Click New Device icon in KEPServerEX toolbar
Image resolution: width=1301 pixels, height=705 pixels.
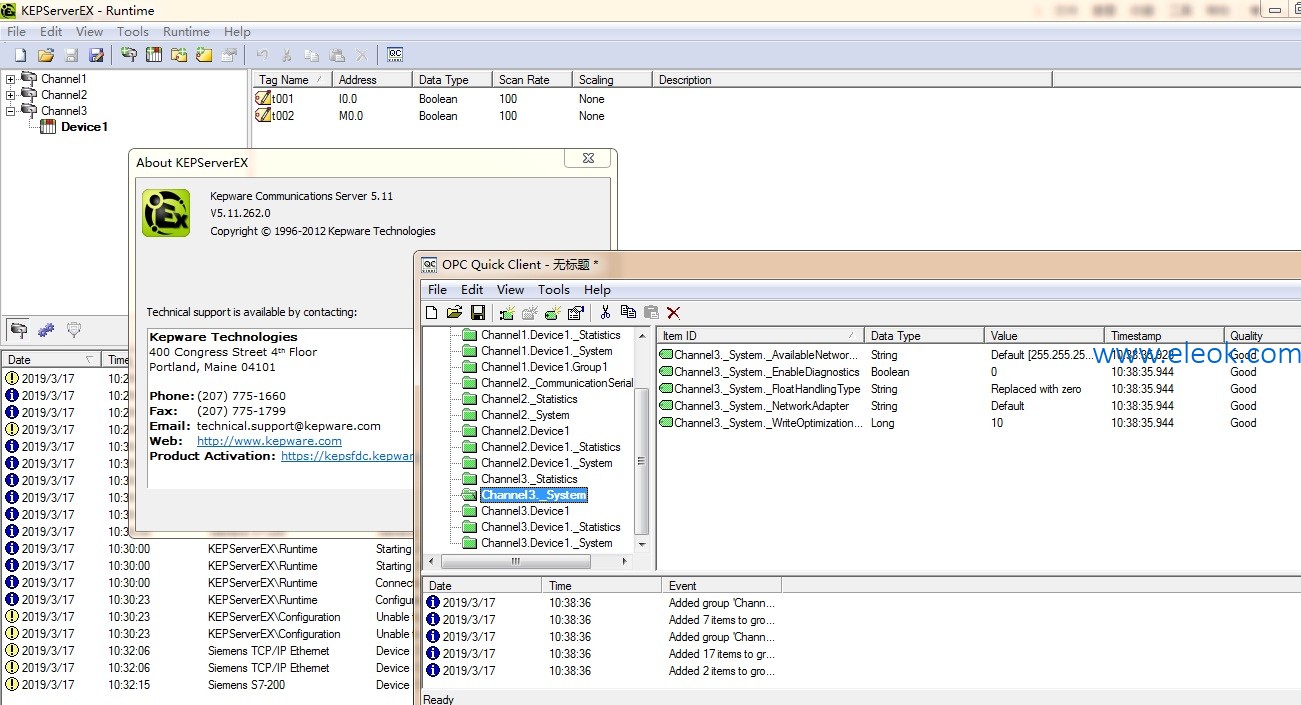[154, 55]
